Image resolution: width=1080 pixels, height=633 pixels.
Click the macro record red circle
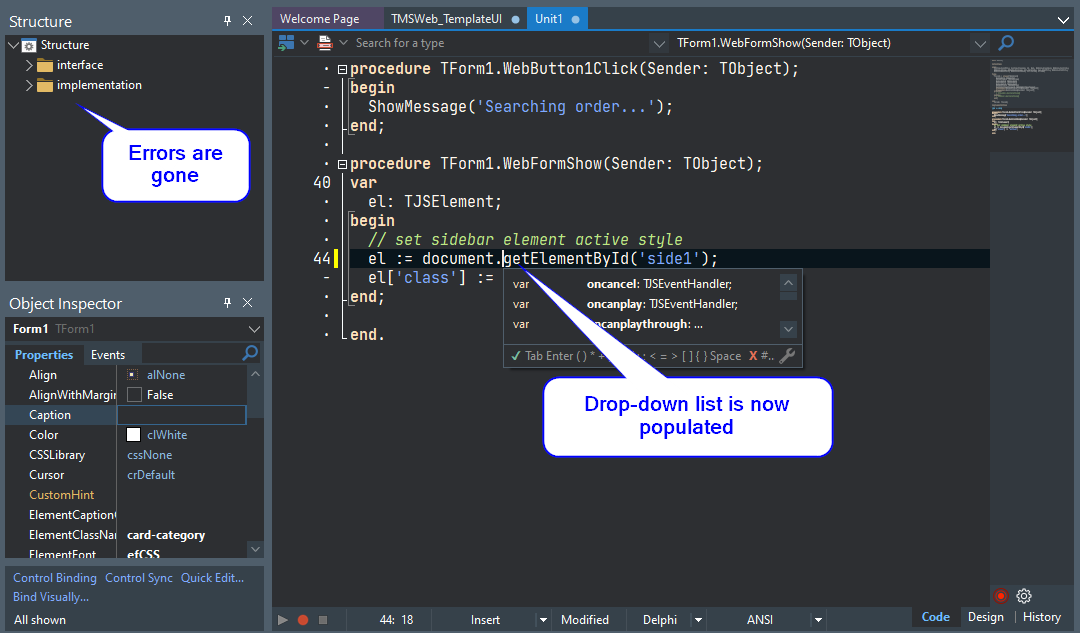tap(302, 620)
